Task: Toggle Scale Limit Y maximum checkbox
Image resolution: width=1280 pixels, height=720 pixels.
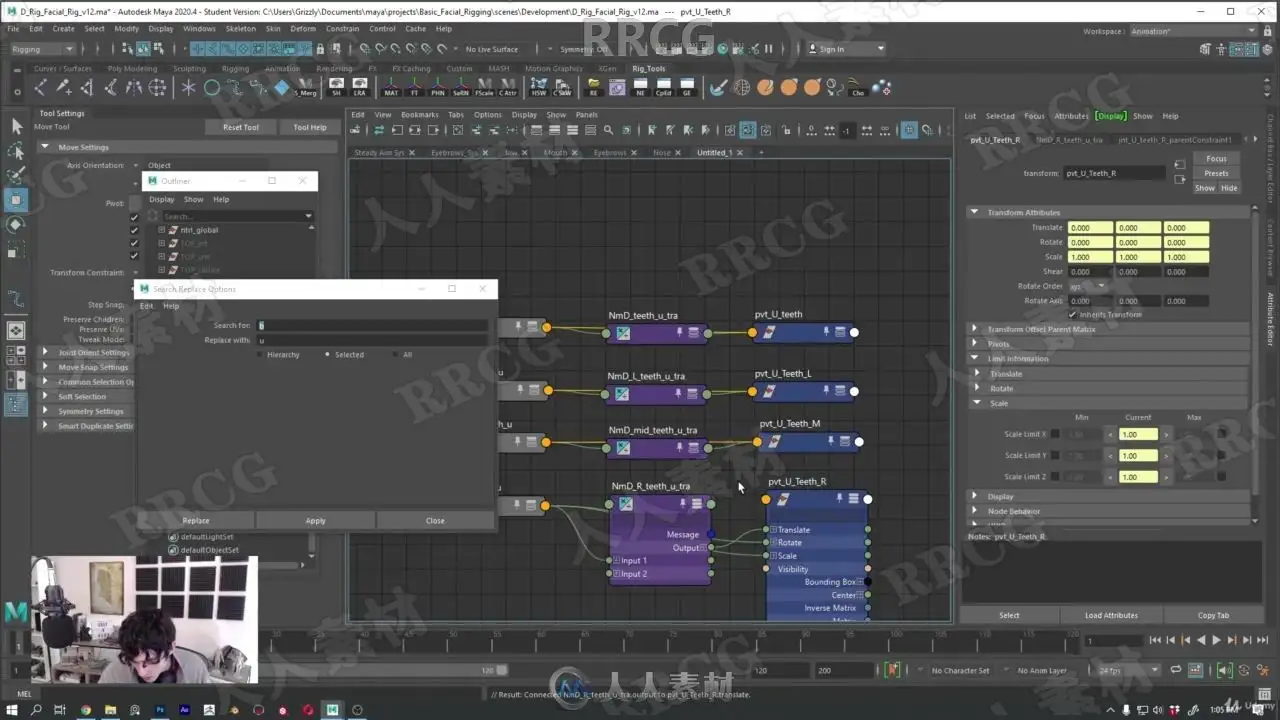Action: coord(1222,455)
